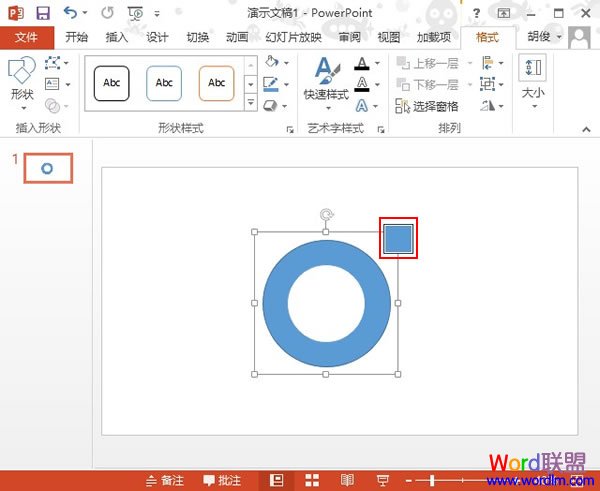Toggle Comments pane (批注) in status bar

tap(222, 480)
